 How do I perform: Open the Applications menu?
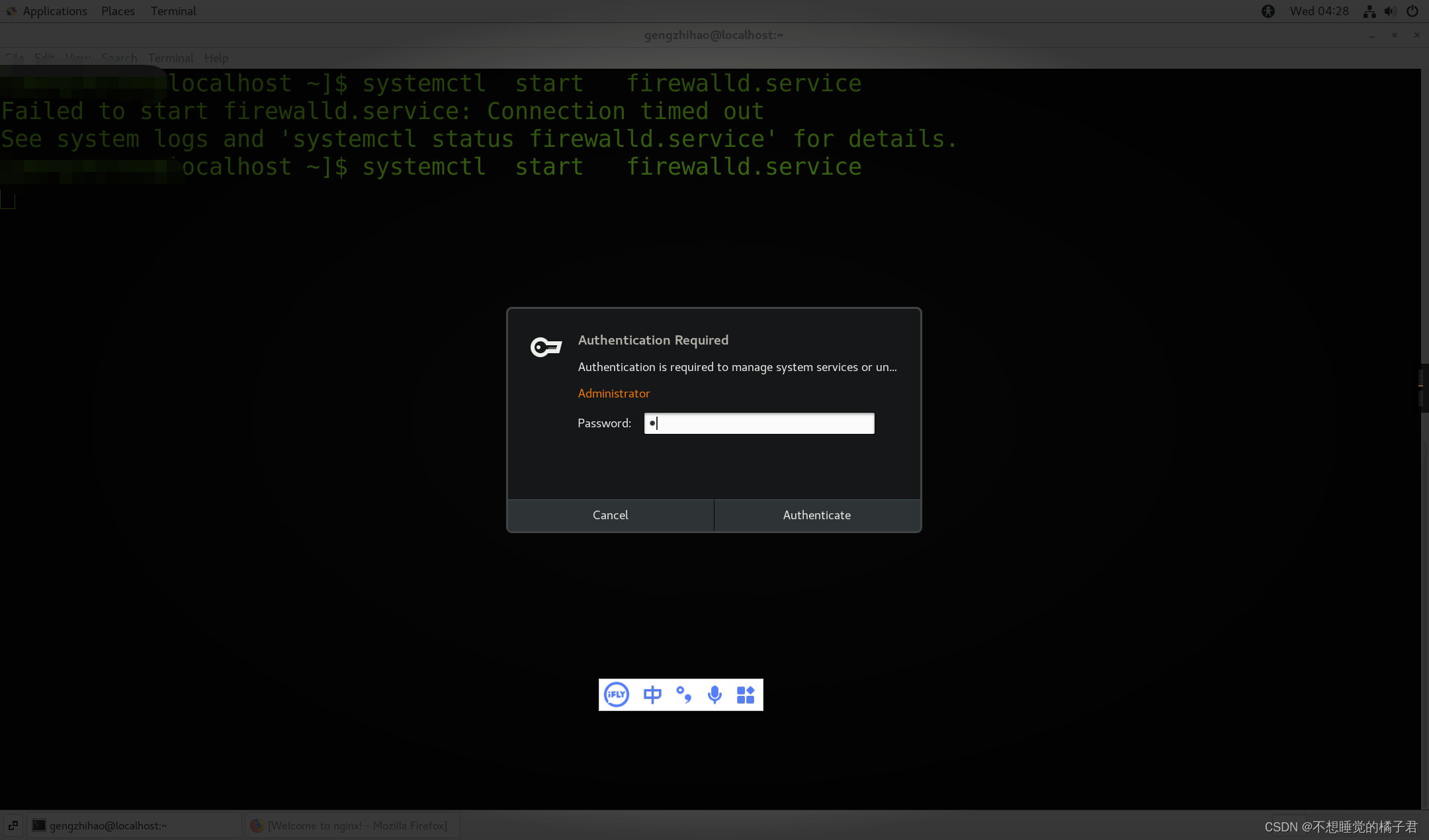(54, 11)
